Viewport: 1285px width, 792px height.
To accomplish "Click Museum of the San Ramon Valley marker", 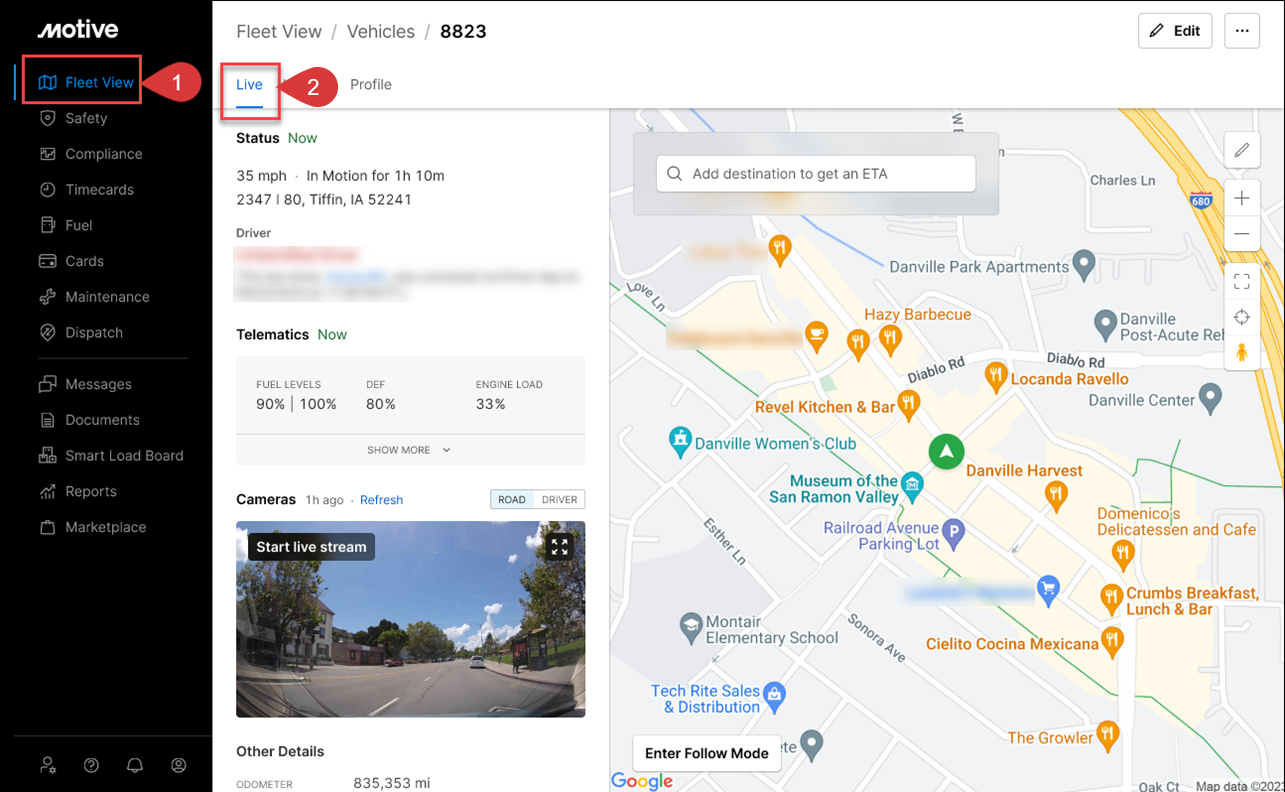I will [912, 486].
